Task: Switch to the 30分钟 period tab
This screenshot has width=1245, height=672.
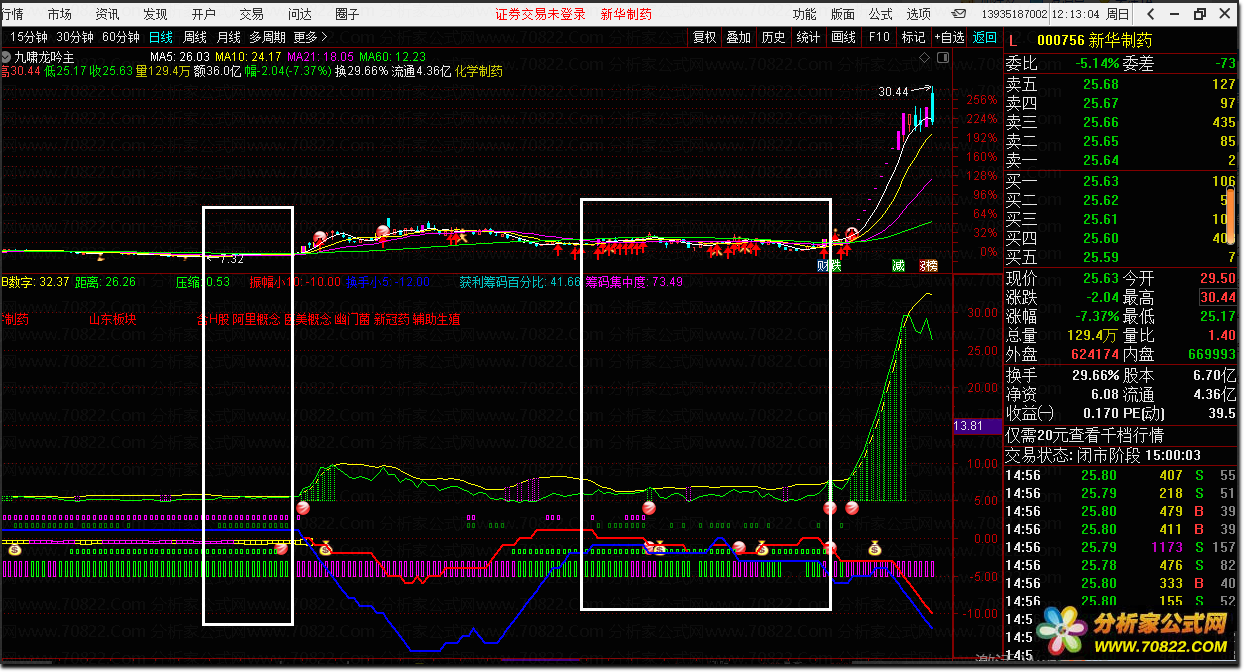Action: tap(75, 37)
